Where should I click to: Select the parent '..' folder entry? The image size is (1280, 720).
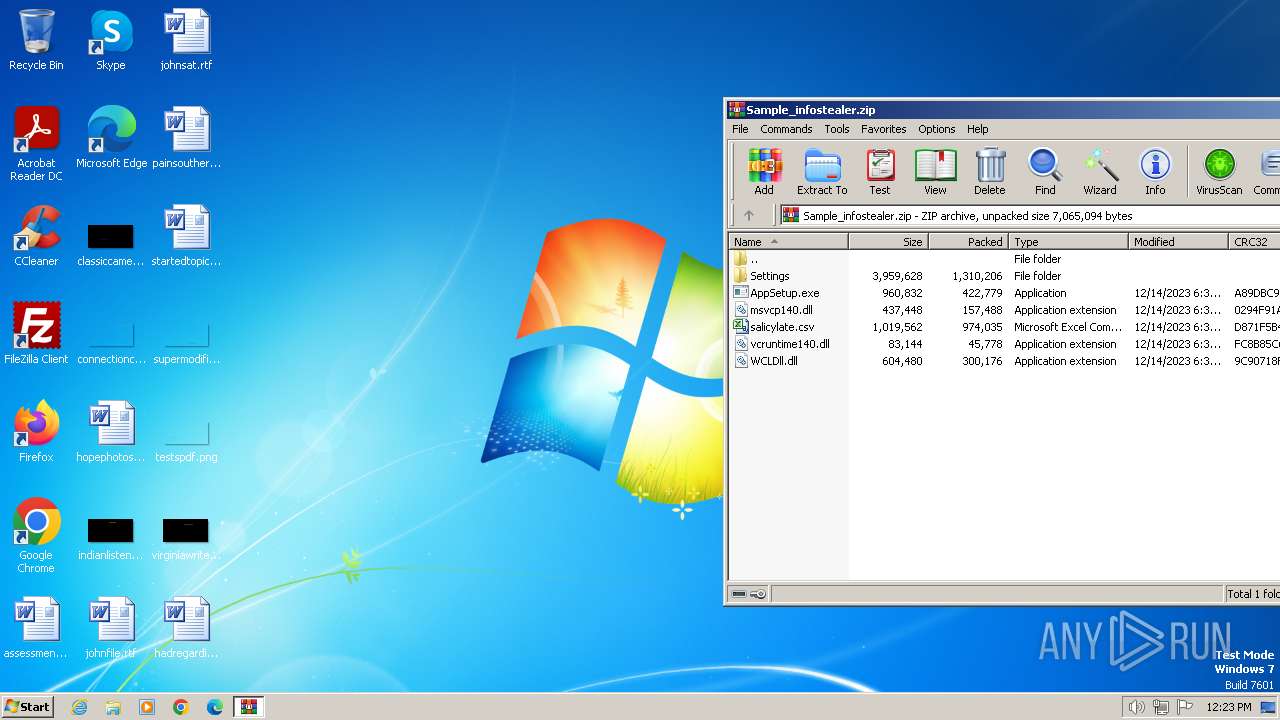click(1004, 259)
